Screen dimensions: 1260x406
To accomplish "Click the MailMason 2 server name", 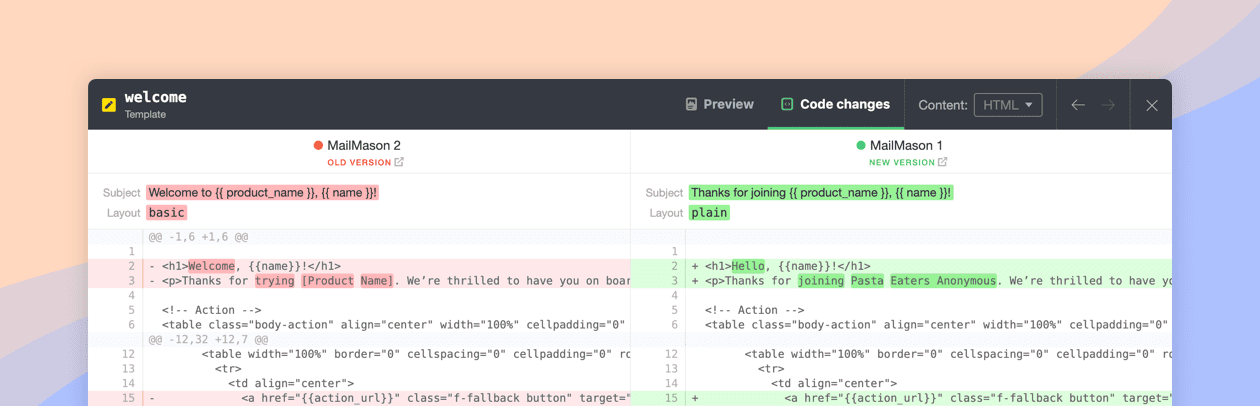I will [x=364, y=145].
